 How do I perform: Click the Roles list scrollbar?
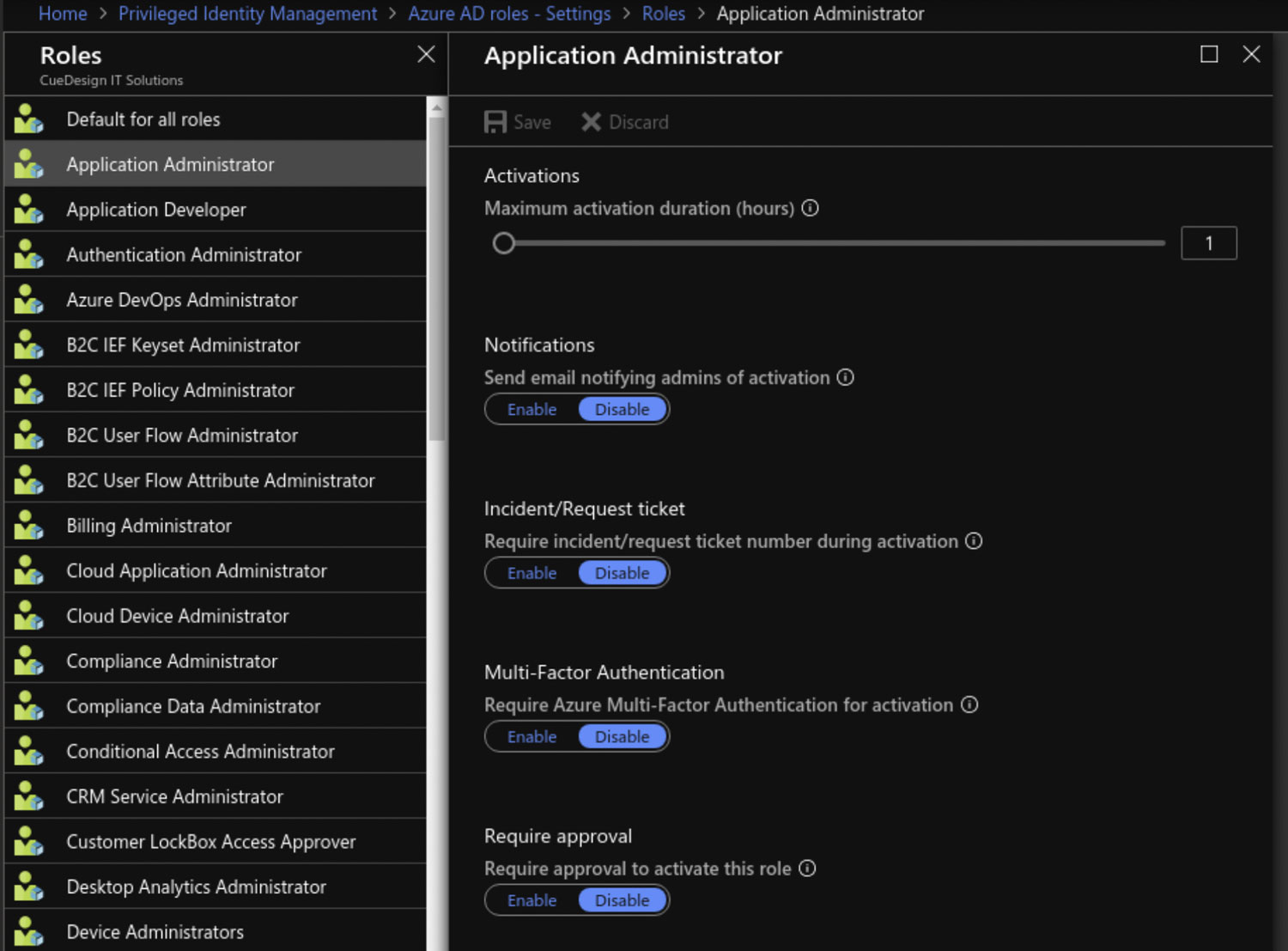point(436,279)
